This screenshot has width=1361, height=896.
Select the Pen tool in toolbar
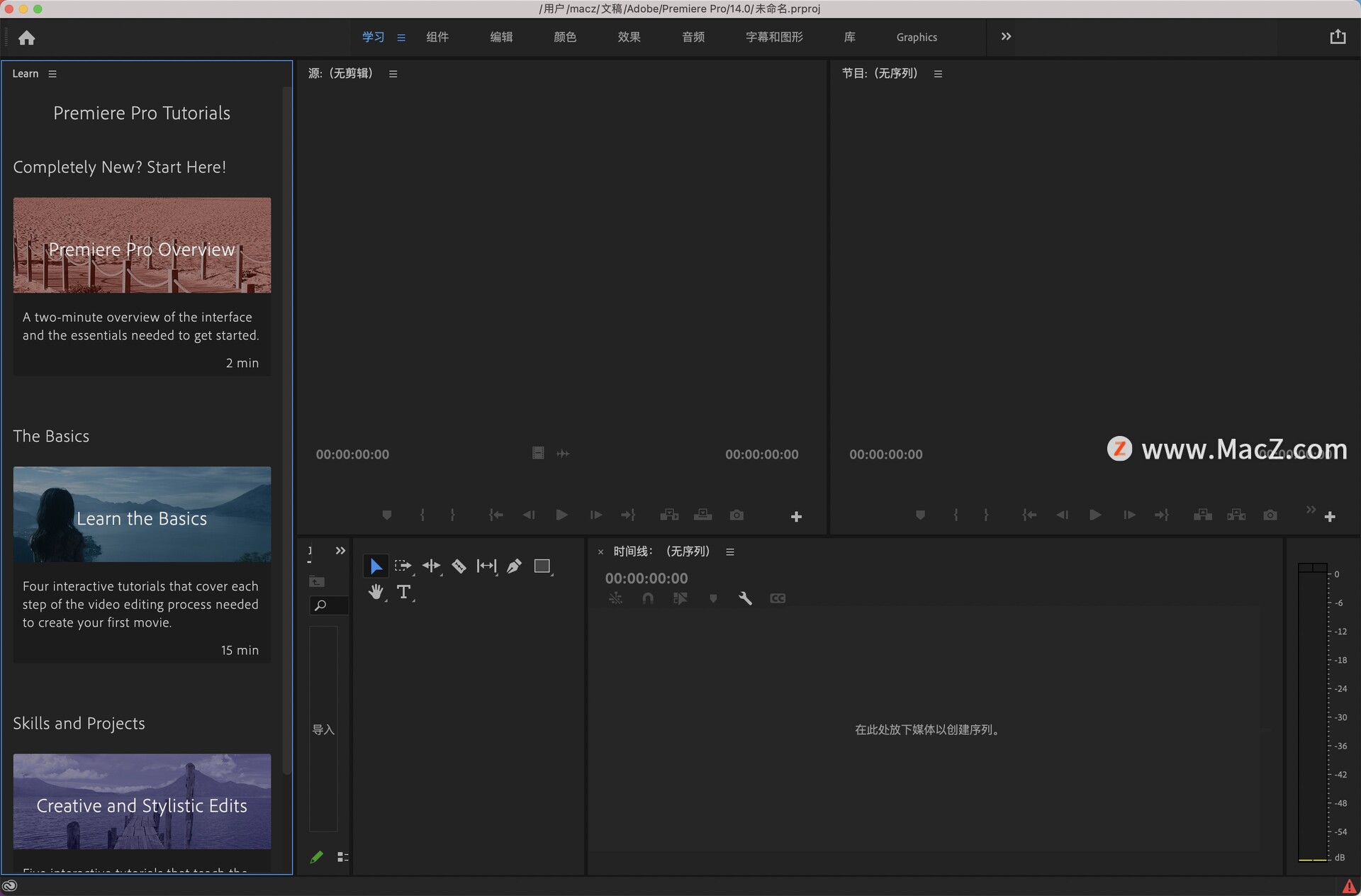pos(515,565)
